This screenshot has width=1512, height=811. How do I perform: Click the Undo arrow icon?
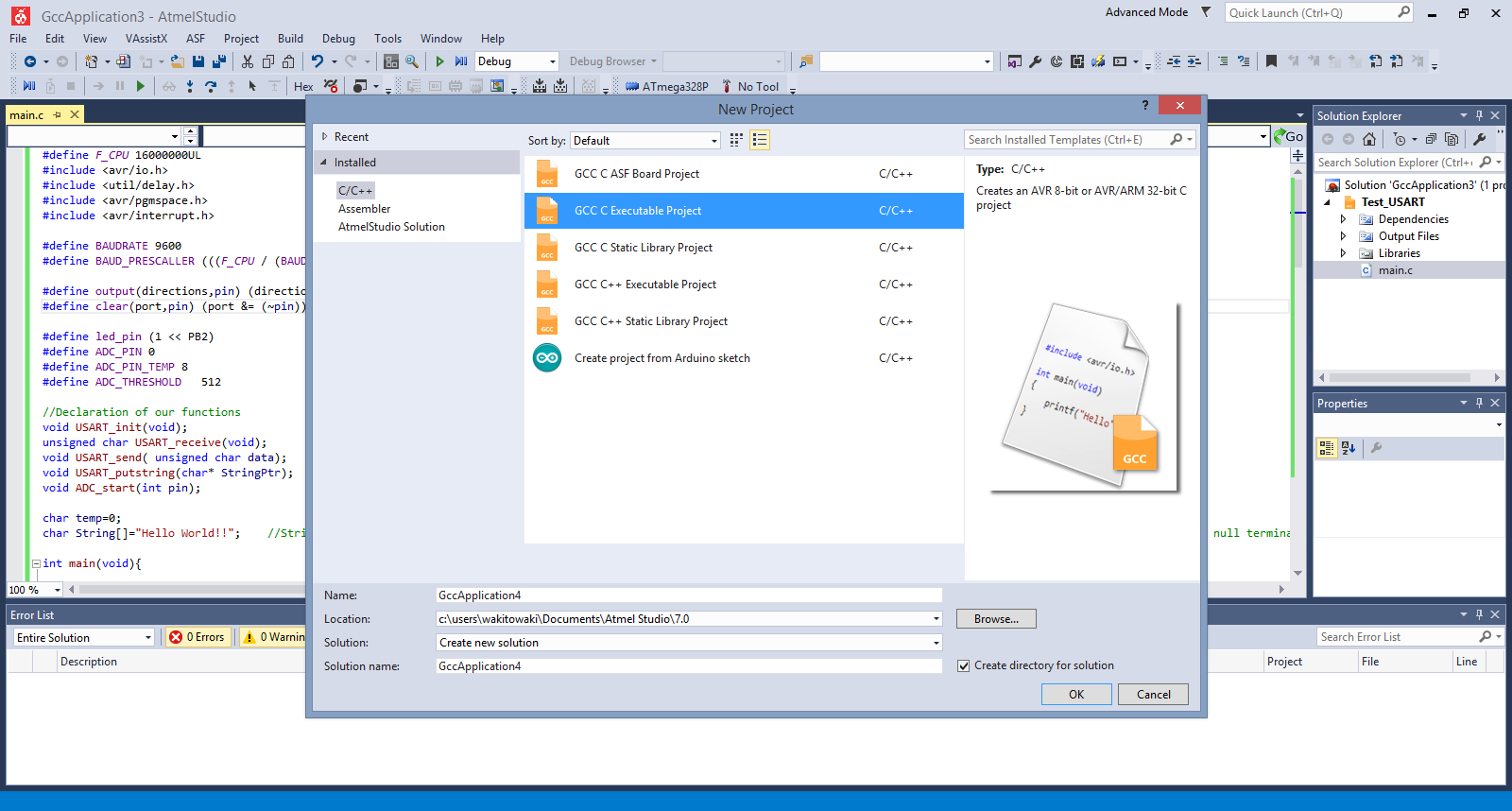coord(318,61)
